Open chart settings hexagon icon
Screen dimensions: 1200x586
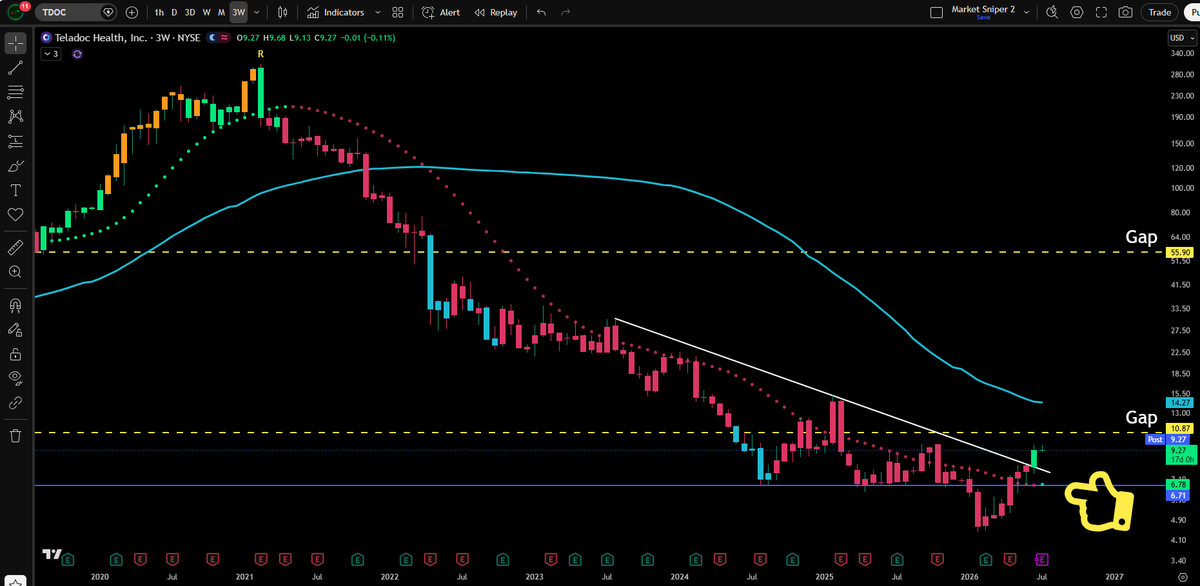[1077, 12]
